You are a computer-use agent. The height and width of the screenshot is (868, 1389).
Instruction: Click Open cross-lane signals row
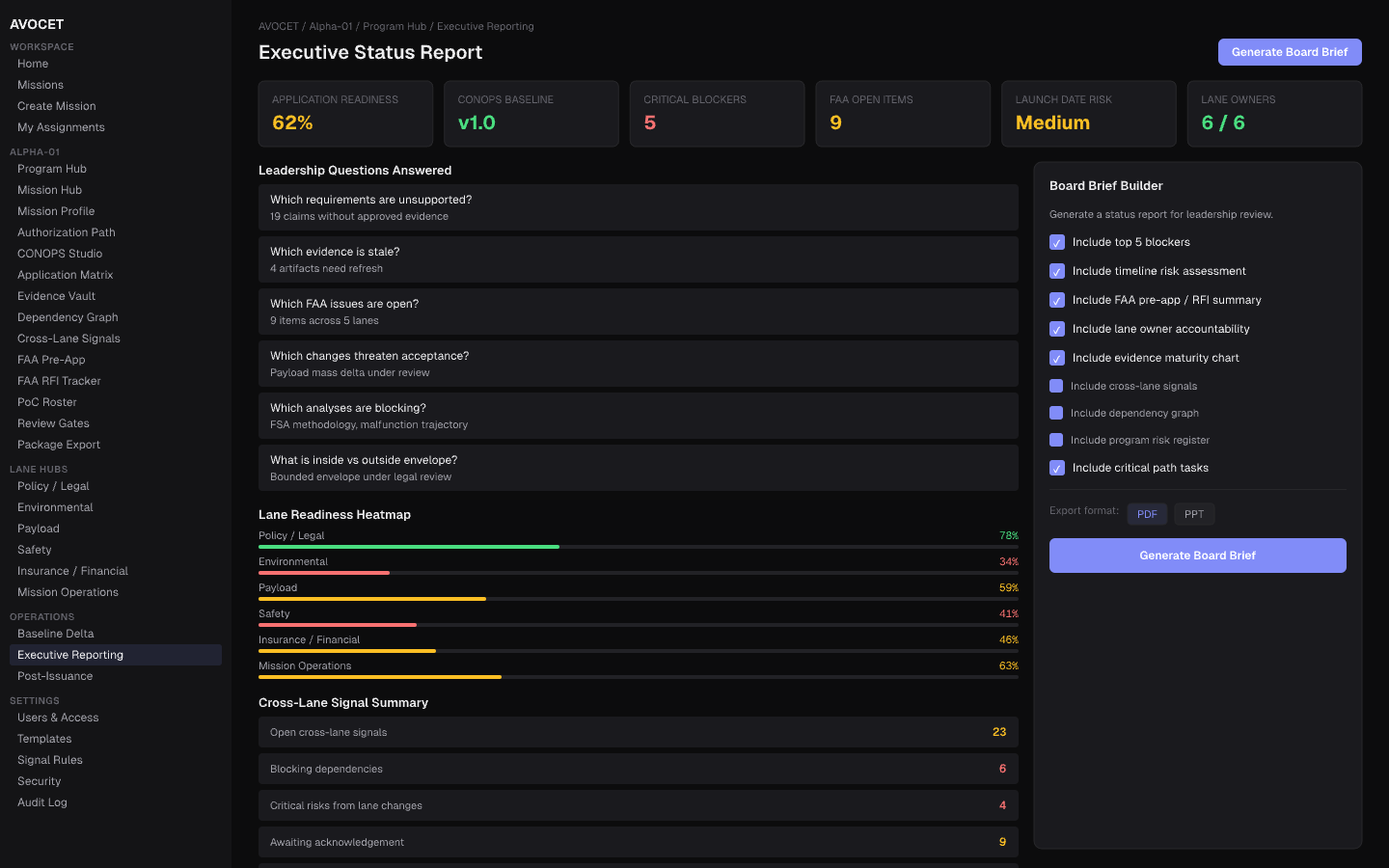[639, 732]
